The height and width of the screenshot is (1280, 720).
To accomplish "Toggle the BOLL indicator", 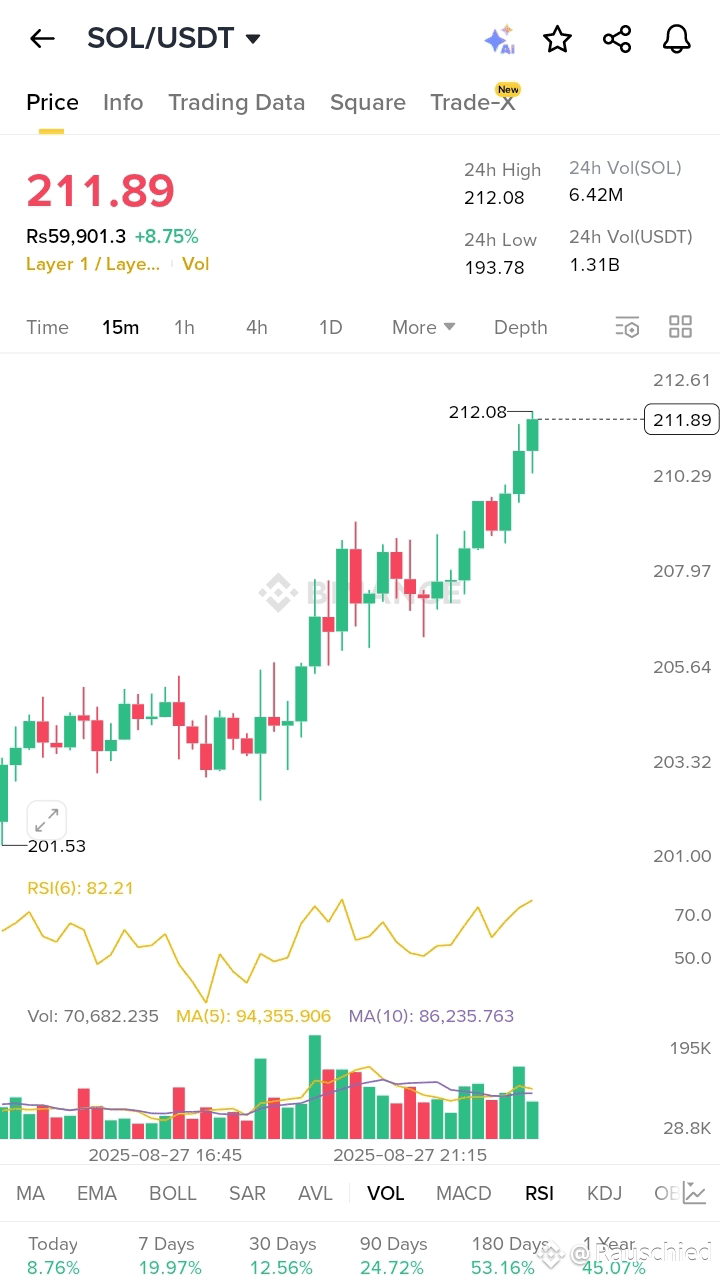I will click(x=172, y=1193).
